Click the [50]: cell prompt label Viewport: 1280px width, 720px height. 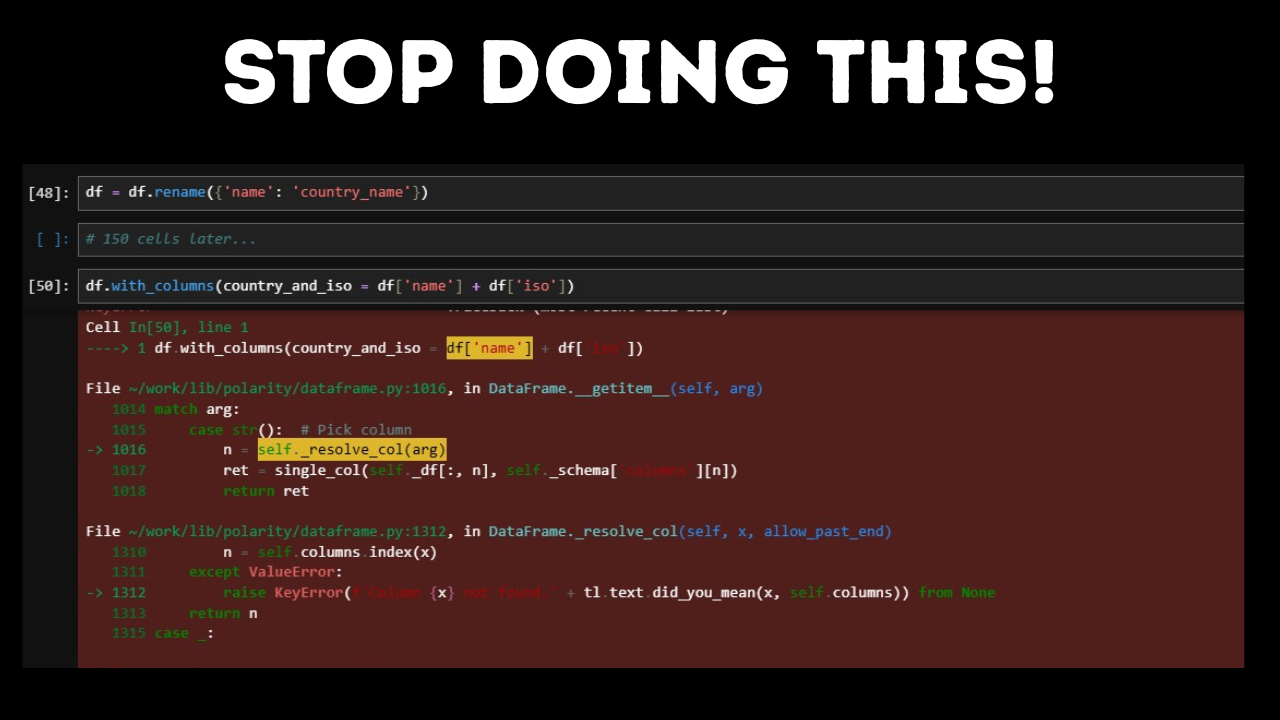coord(49,286)
